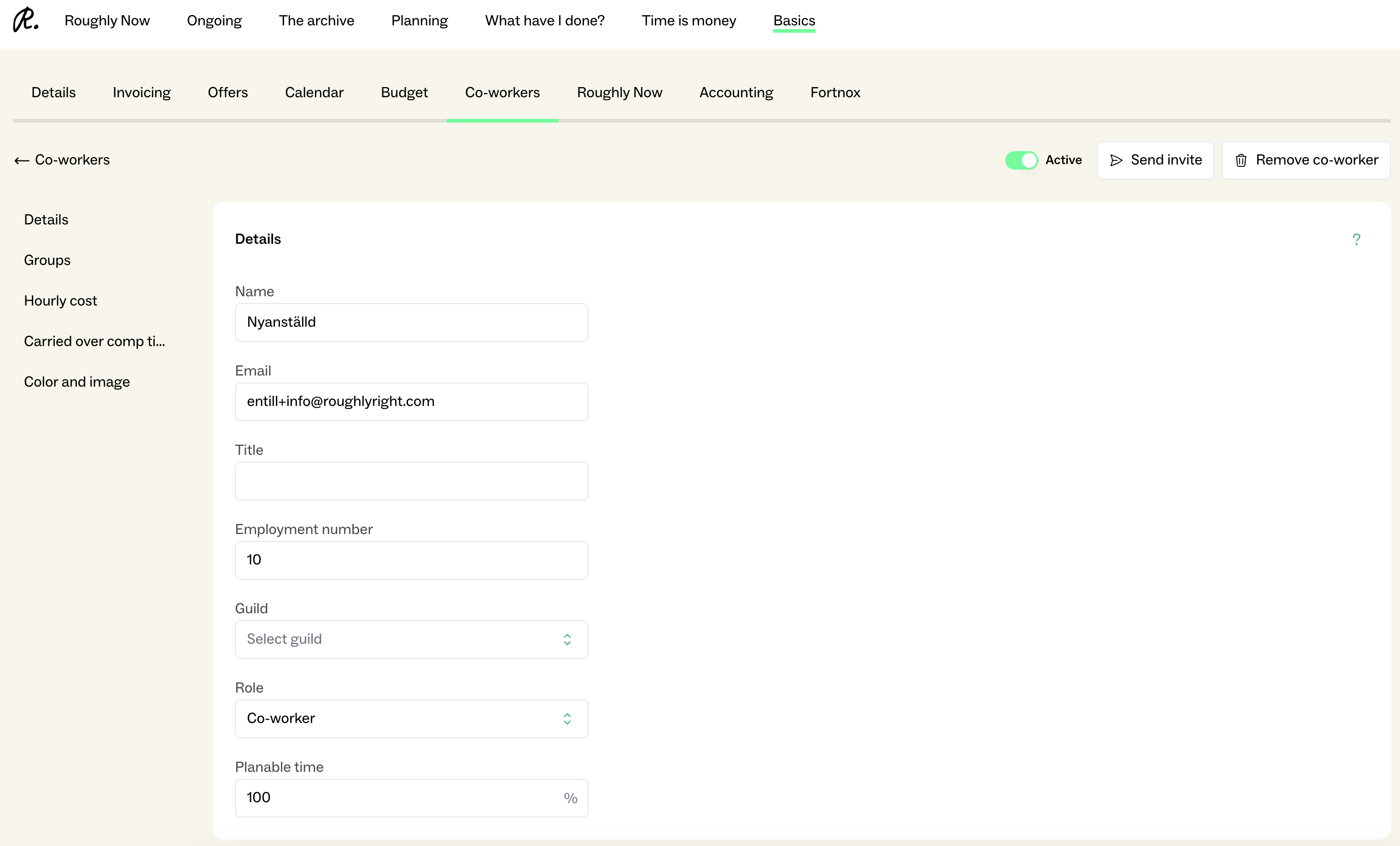The height and width of the screenshot is (846, 1400).
Task: Toggle the Active switch off
Action: coord(1021,160)
